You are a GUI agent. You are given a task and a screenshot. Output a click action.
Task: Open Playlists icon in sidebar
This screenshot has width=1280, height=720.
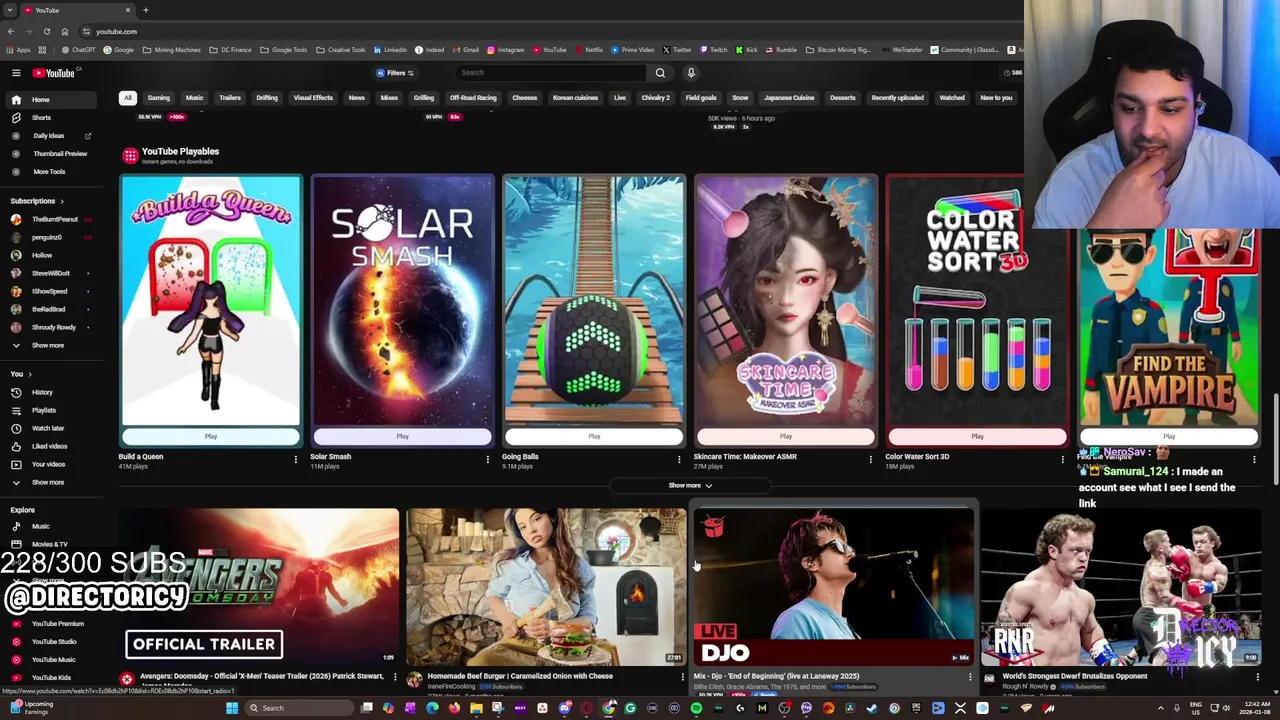(16, 410)
